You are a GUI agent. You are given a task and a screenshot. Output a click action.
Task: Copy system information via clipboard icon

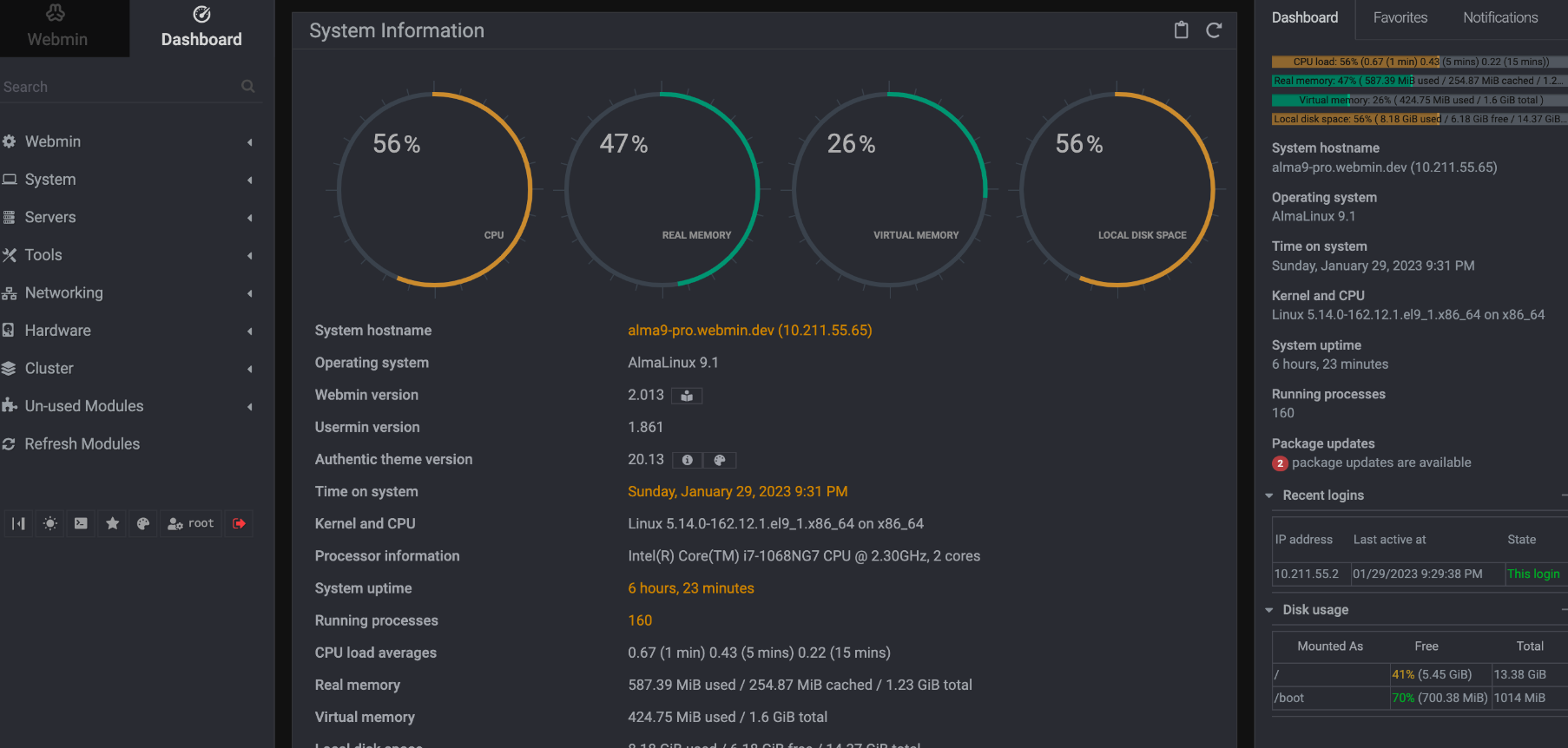[1181, 30]
